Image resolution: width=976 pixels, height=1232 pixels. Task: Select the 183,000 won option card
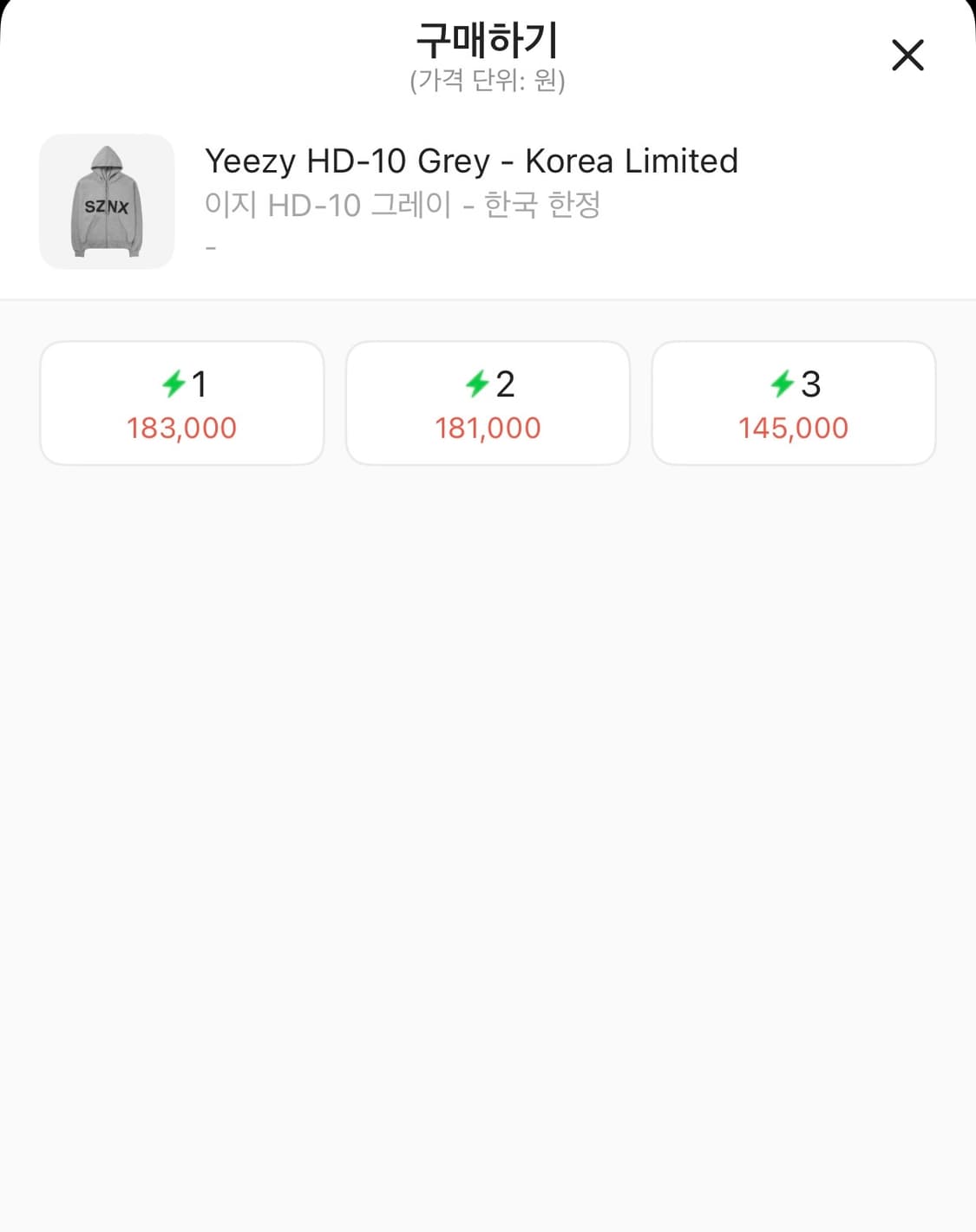[x=182, y=403]
